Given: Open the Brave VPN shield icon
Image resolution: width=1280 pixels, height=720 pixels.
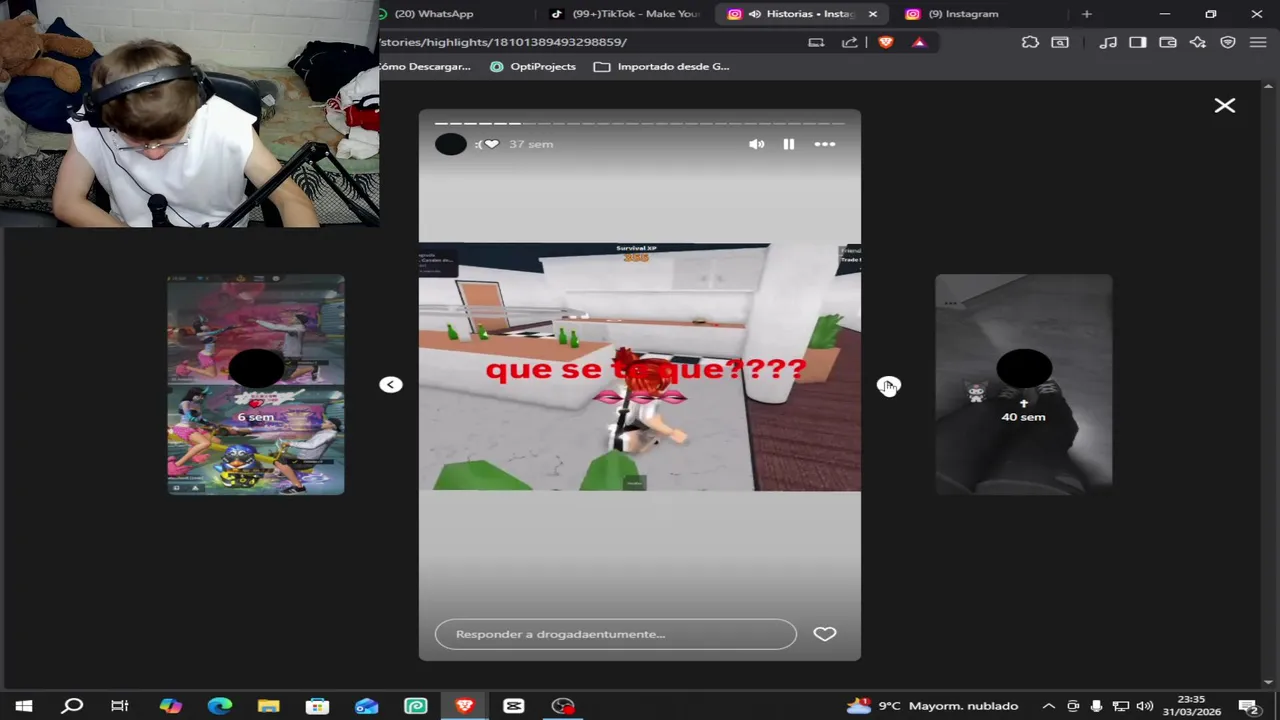Looking at the screenshot, I should 1228,42.
